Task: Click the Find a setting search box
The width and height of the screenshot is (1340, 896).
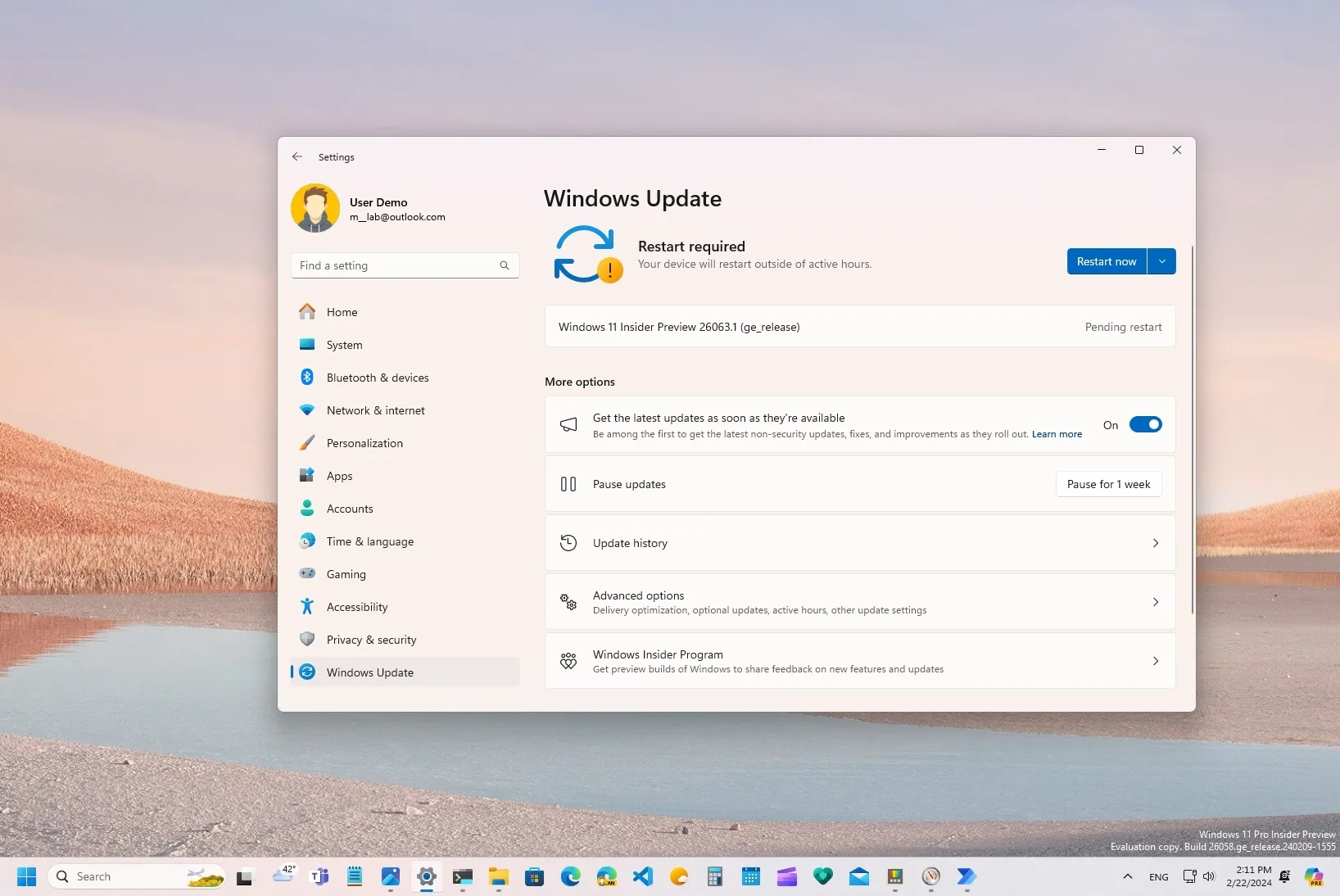Action: pyautogui.click(x=405, y=265)
